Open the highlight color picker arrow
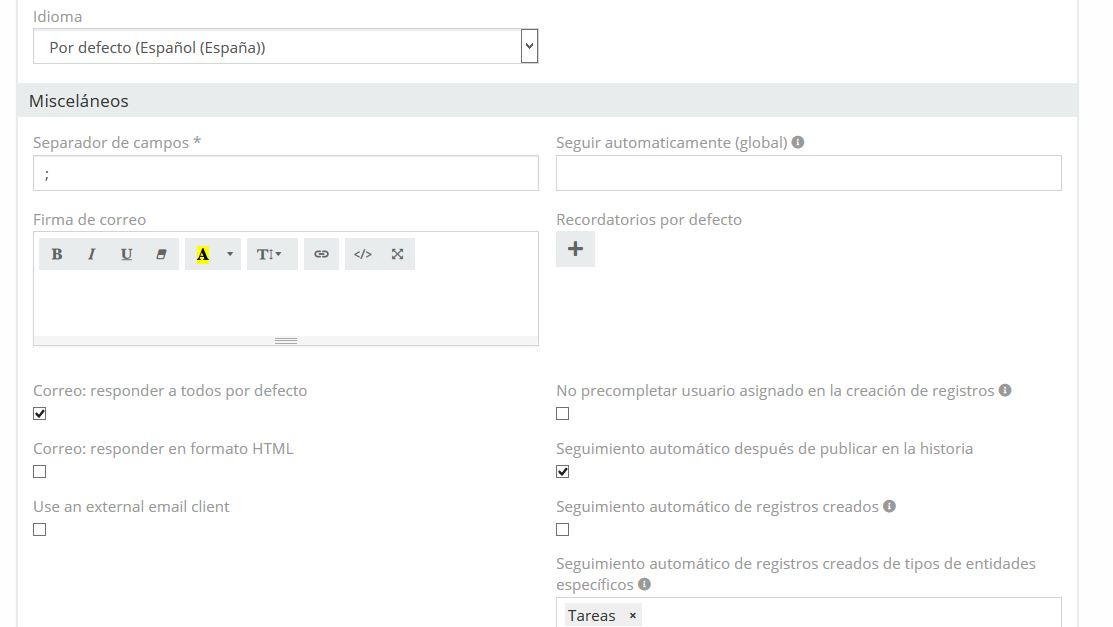Screen dimensions: 1113x627 click(x=230, y=254)
